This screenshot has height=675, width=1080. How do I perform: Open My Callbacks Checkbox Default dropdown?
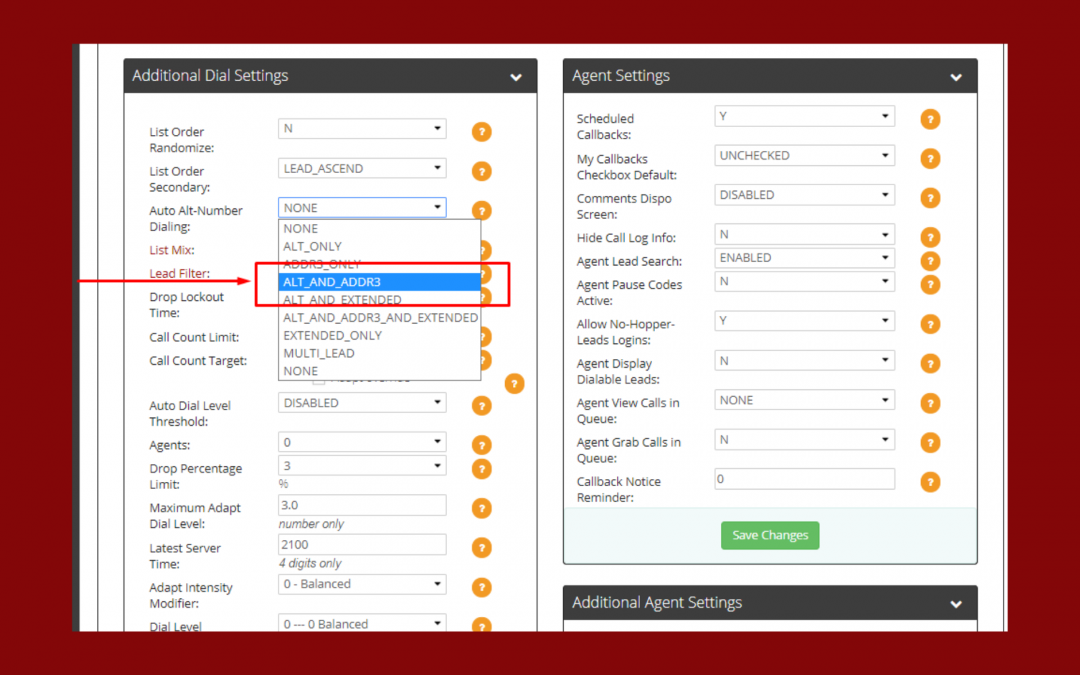click(804, 156)
